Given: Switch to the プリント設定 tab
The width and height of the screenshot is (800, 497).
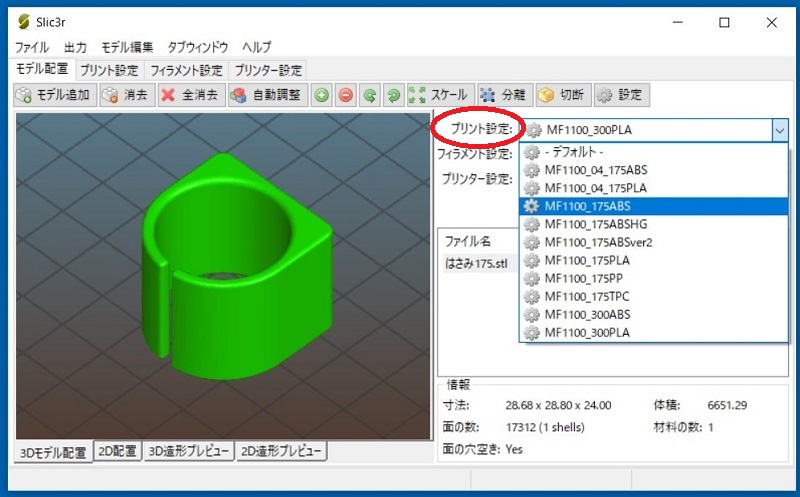Looking at the screenshot, I should coord(109,70).
